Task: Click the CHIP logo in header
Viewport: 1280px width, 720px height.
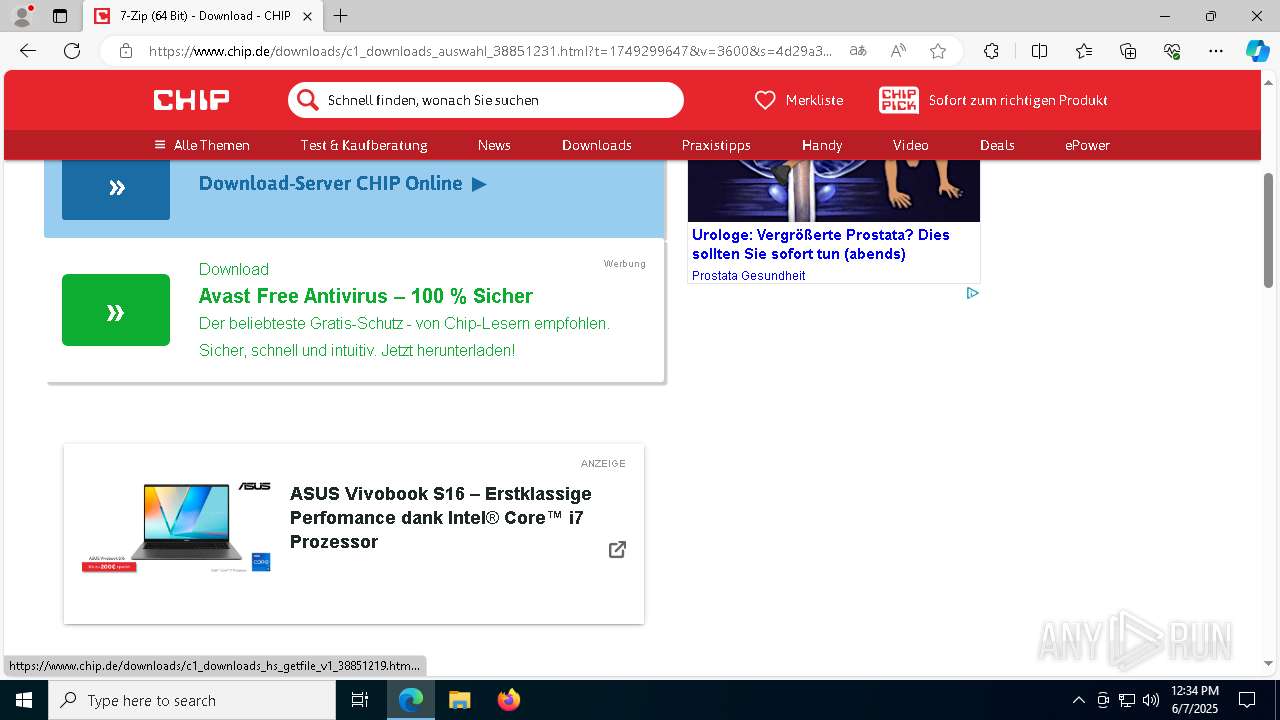Action: pyautogui.click(x=191, y=100)
